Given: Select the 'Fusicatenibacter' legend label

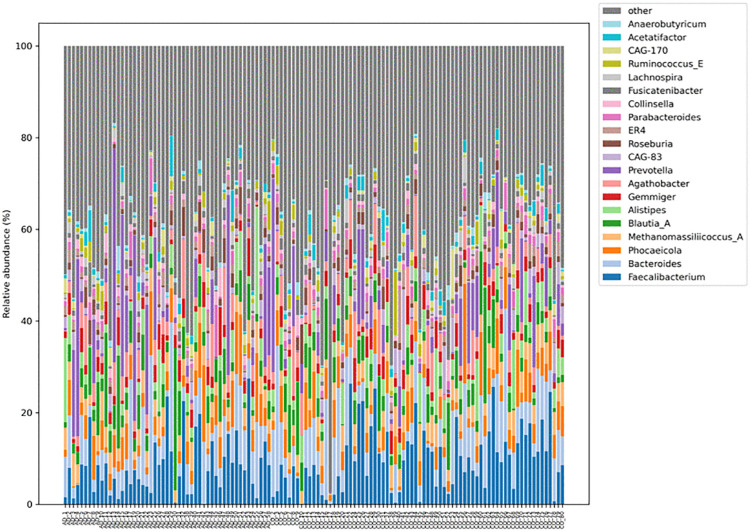Looking at the screenshot, I should (x=665, y=91).
